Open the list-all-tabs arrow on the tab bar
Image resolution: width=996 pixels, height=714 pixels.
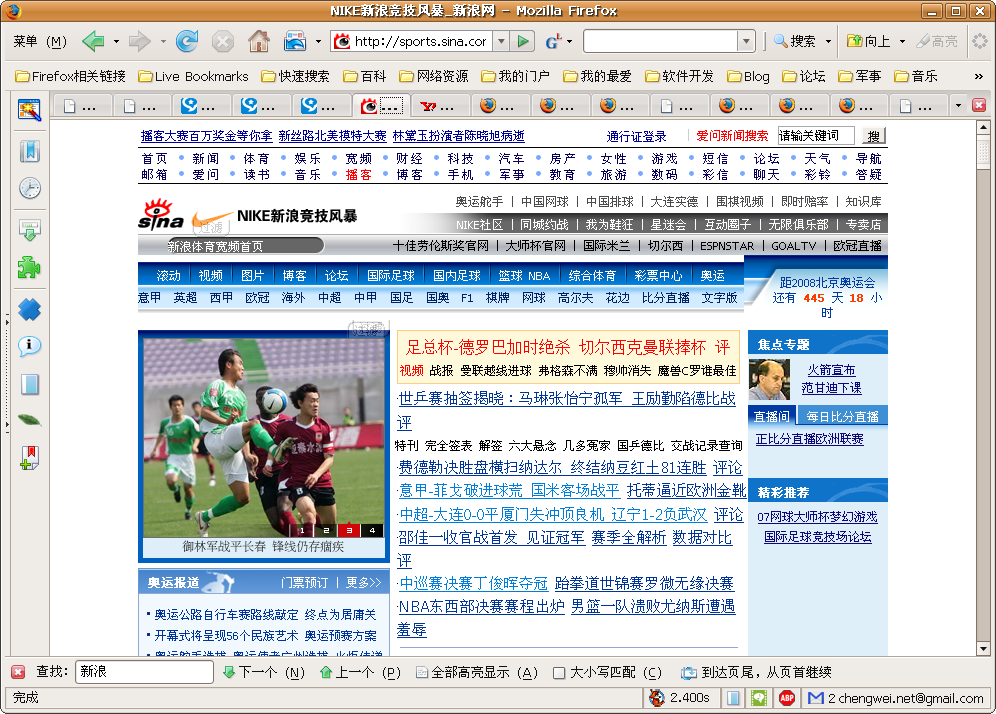959,105
